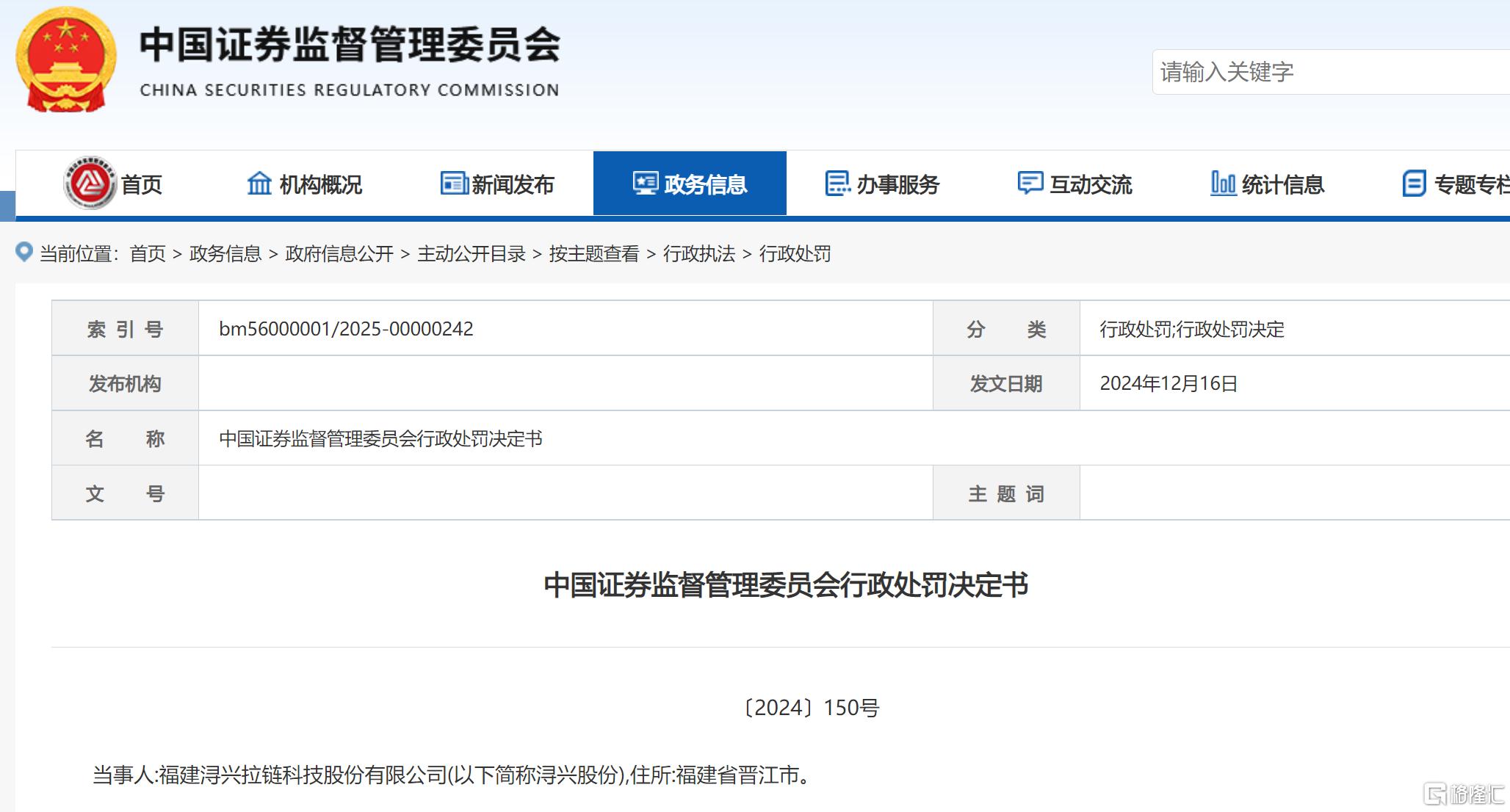Click the page icon next to 专题专栏
The image size is (1510, 812).
click(1415, 183)
